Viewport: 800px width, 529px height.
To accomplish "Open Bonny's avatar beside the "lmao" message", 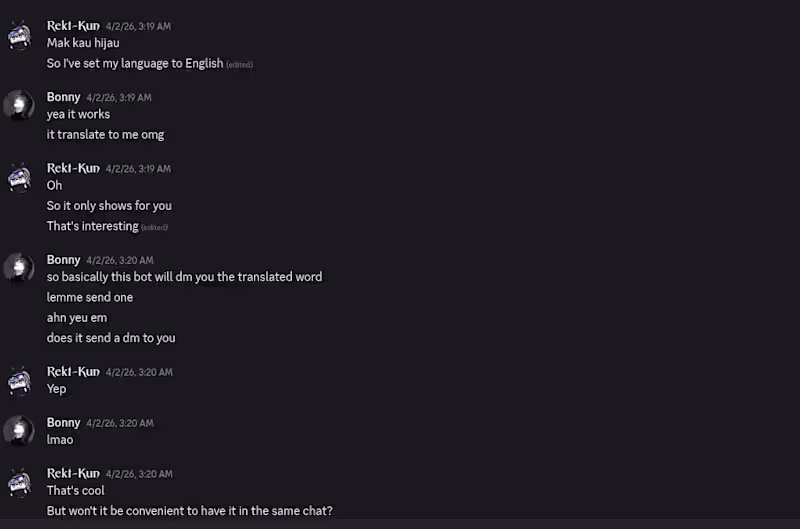I will point(19,431).
